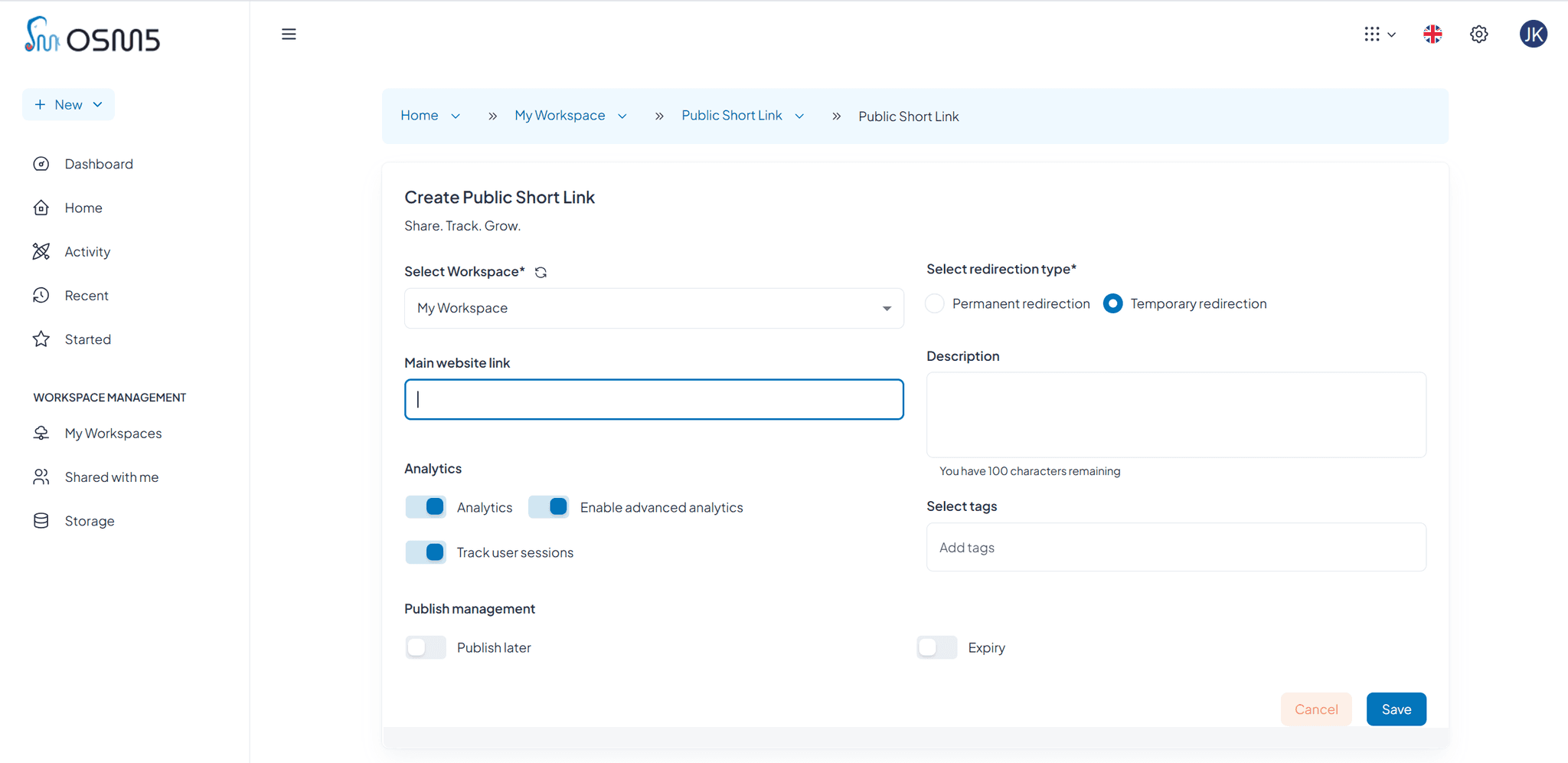Screen dimensions: 1568x763
Task: Click the Dashboard gauge icon
Action: pos(41,164)
